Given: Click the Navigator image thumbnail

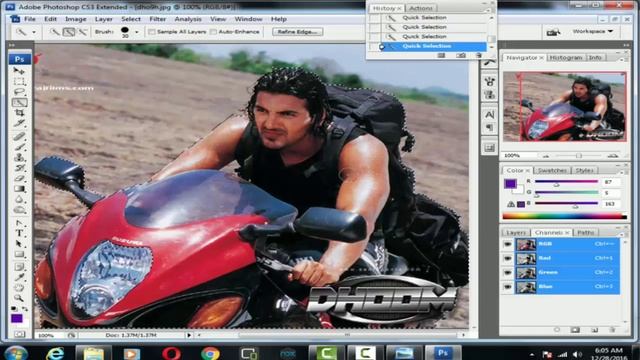Looking at the screenshot, I should point(564,107).
